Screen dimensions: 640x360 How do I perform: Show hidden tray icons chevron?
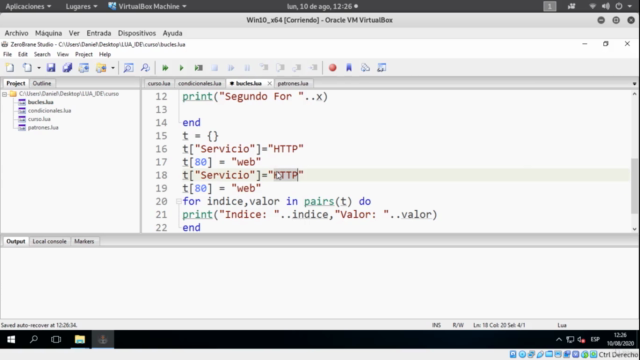coord(559,340)
